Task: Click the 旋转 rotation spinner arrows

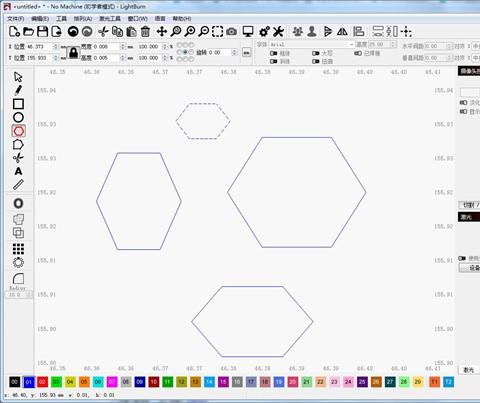Action: (x=235, y=52)
